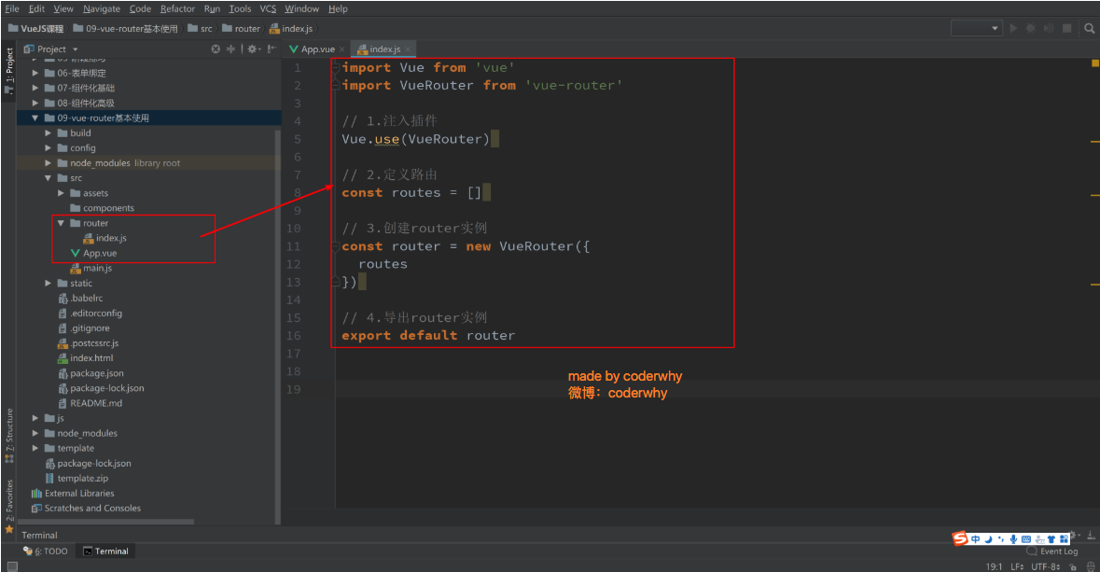Select main.js in the project tree
This screenshot has height=572, width=1100.
(x=97, y=268)
